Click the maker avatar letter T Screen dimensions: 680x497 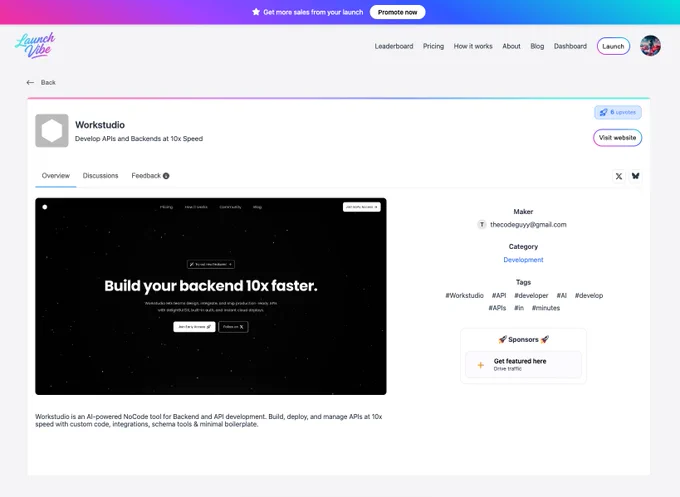482,225
